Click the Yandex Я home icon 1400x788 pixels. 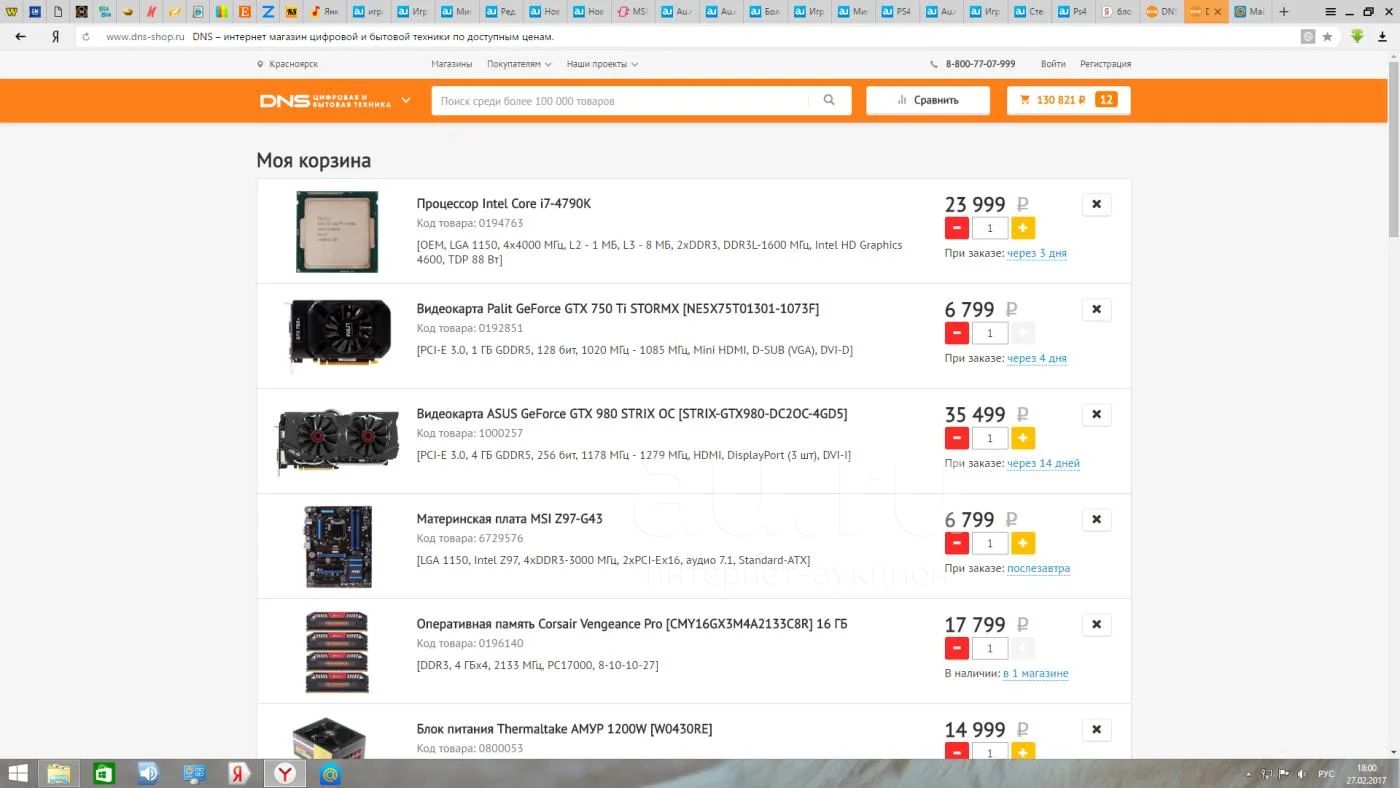(x=55, y=36)
